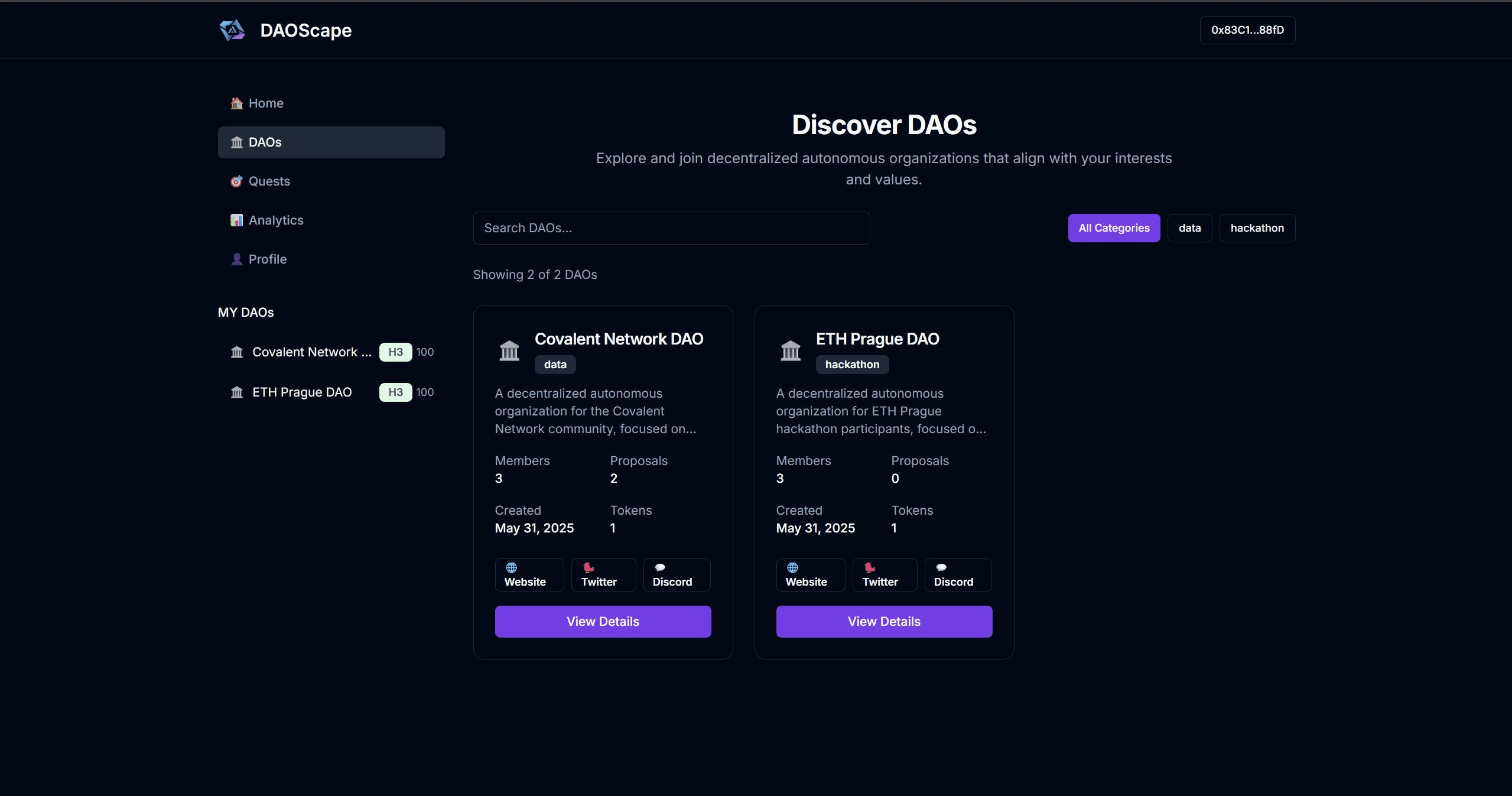Open ETH Prague DAO Discord link
1512x796 pixels.
[x=957, y=575]
